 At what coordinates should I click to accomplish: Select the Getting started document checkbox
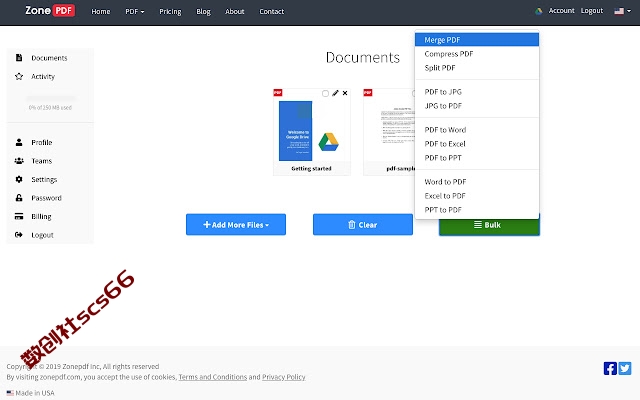[325, 93]
